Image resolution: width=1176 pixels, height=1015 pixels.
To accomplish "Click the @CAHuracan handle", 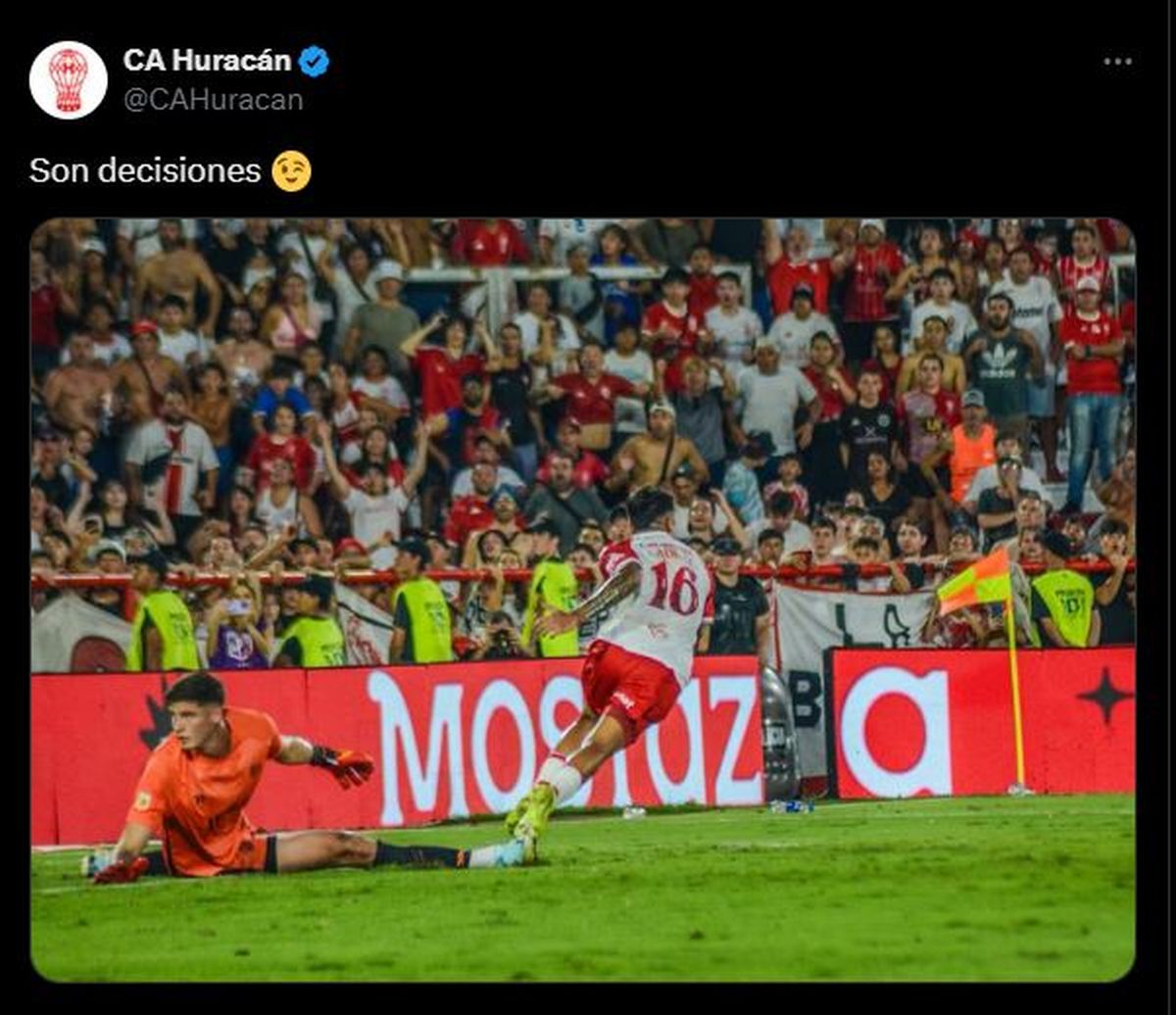I will tap(213, 100).
